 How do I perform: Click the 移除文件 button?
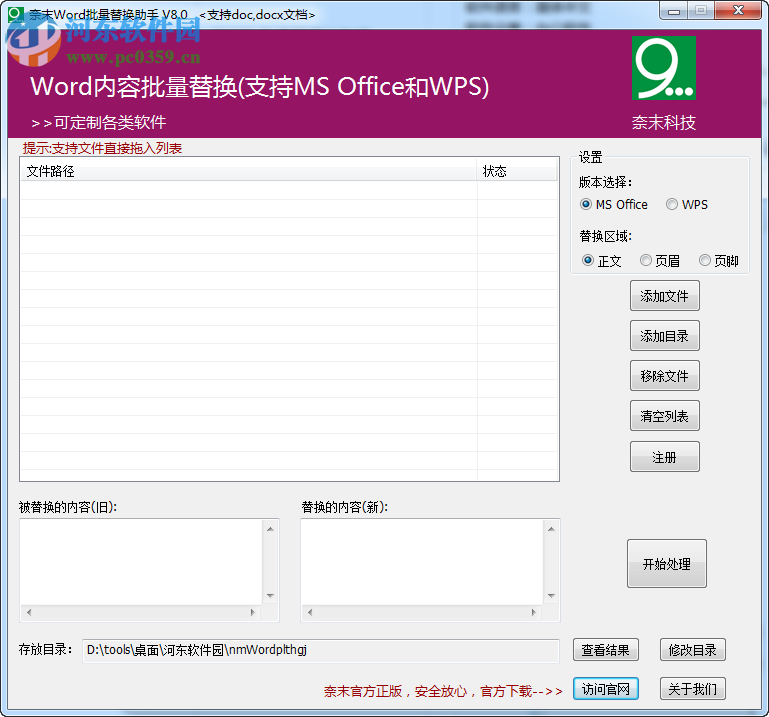[665, 376]
